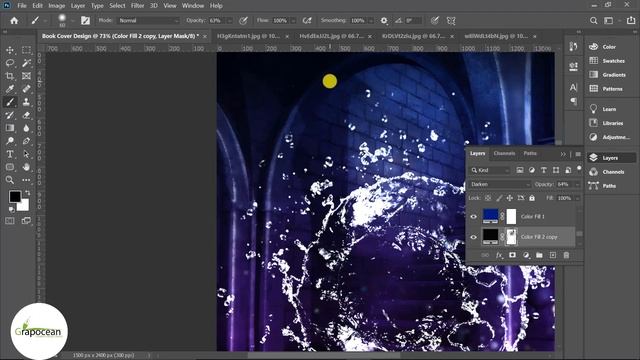Click the Share icon in options bar
The image size is (640, 360).
tap(631, 20)
